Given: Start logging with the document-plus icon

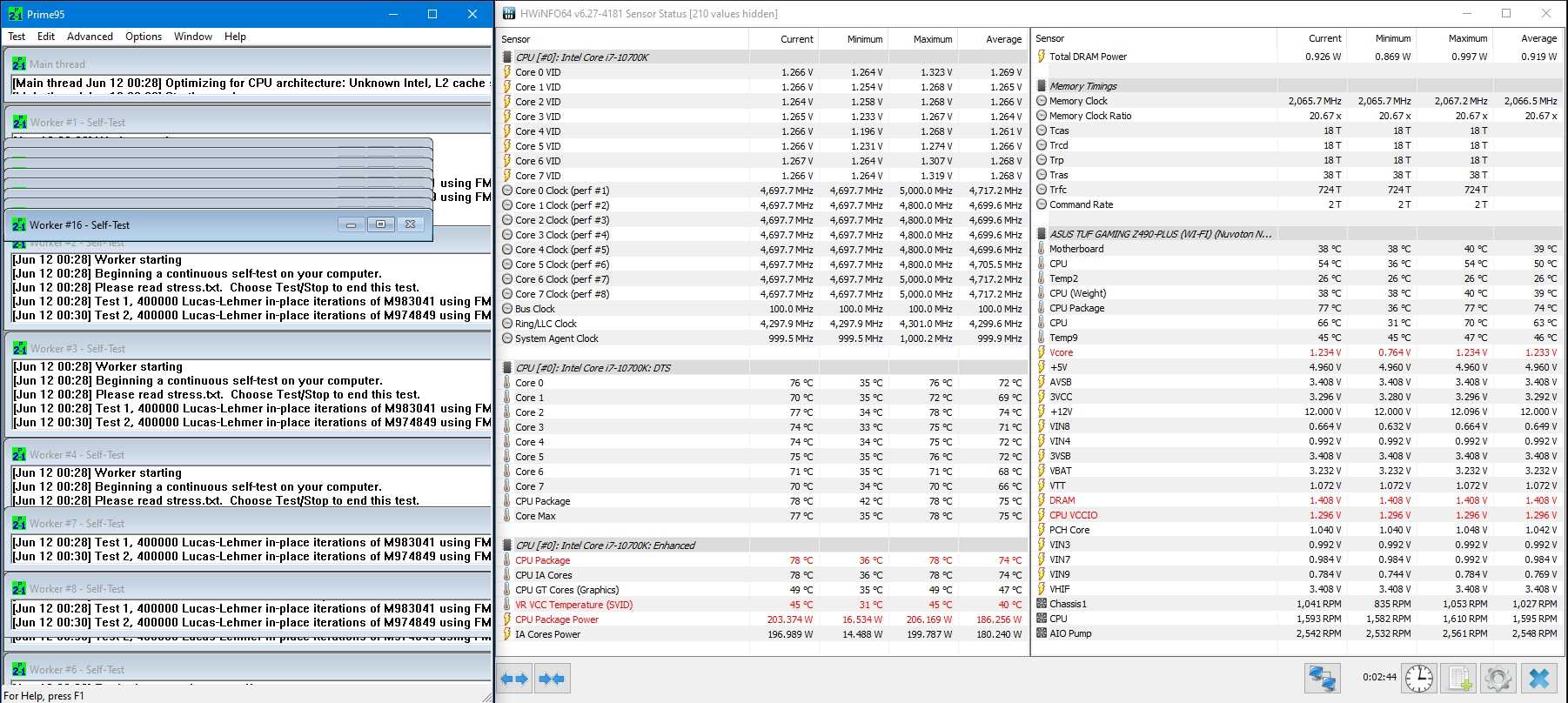Looking at the screenshot, I should 1459,679.
